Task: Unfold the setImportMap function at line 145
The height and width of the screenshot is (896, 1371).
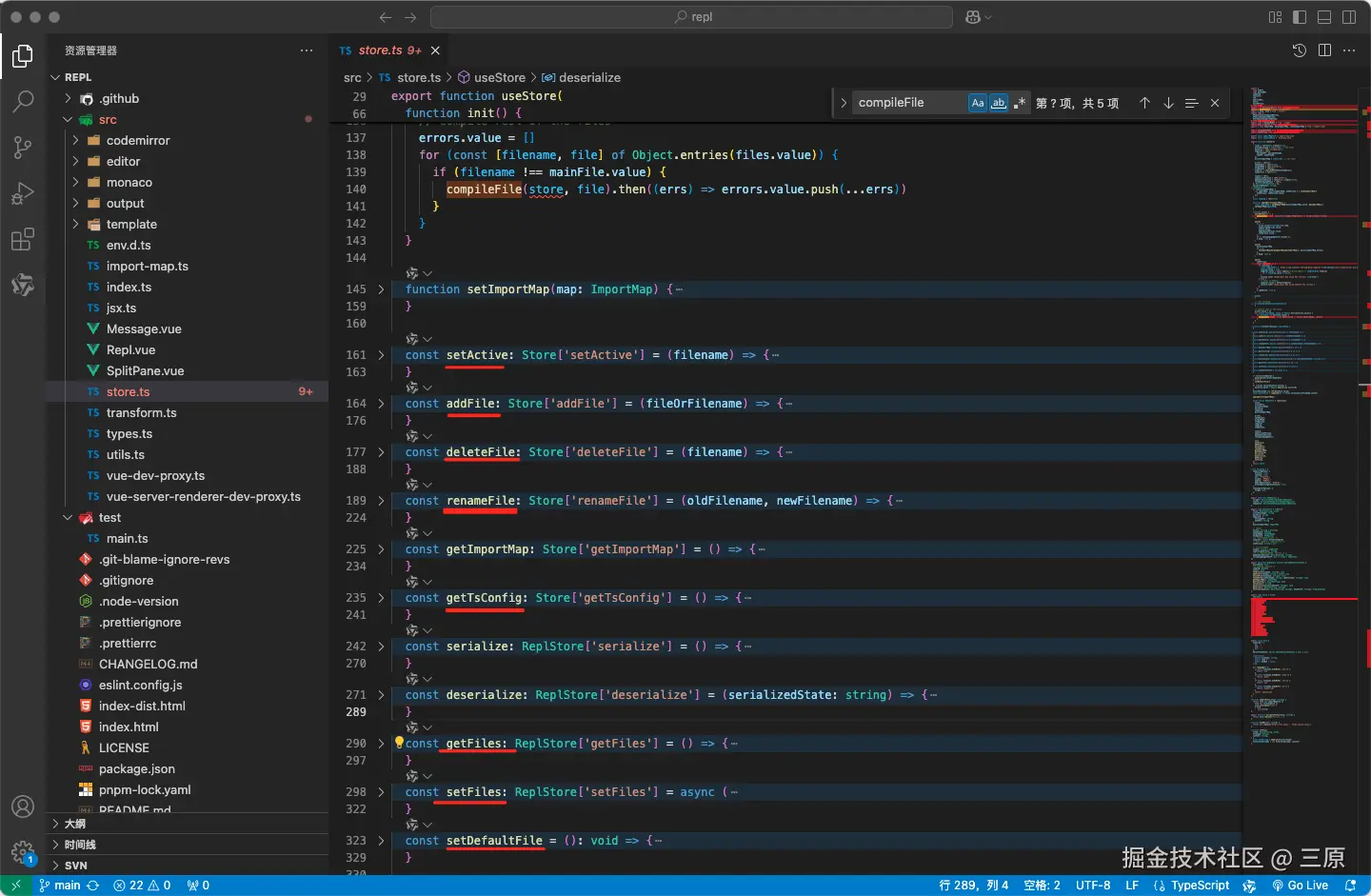Action: 381,289
